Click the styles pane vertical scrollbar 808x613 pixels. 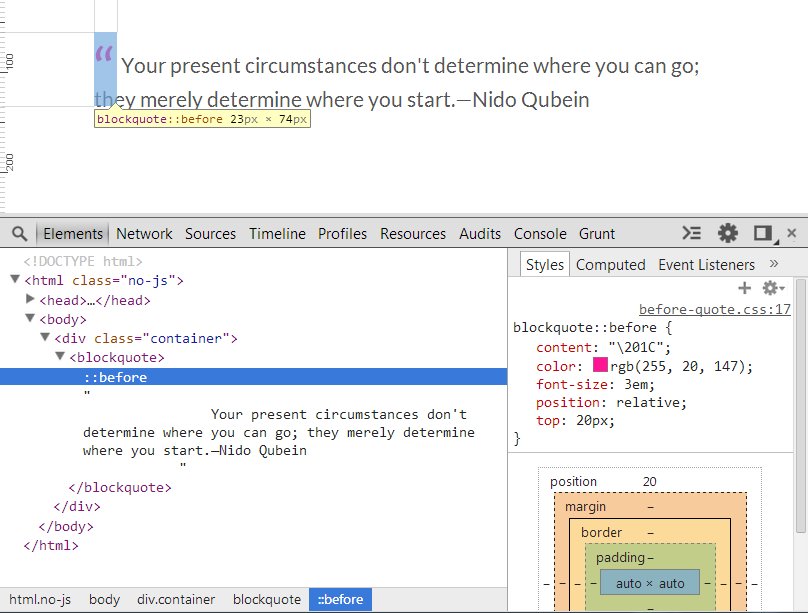(800, 406)
